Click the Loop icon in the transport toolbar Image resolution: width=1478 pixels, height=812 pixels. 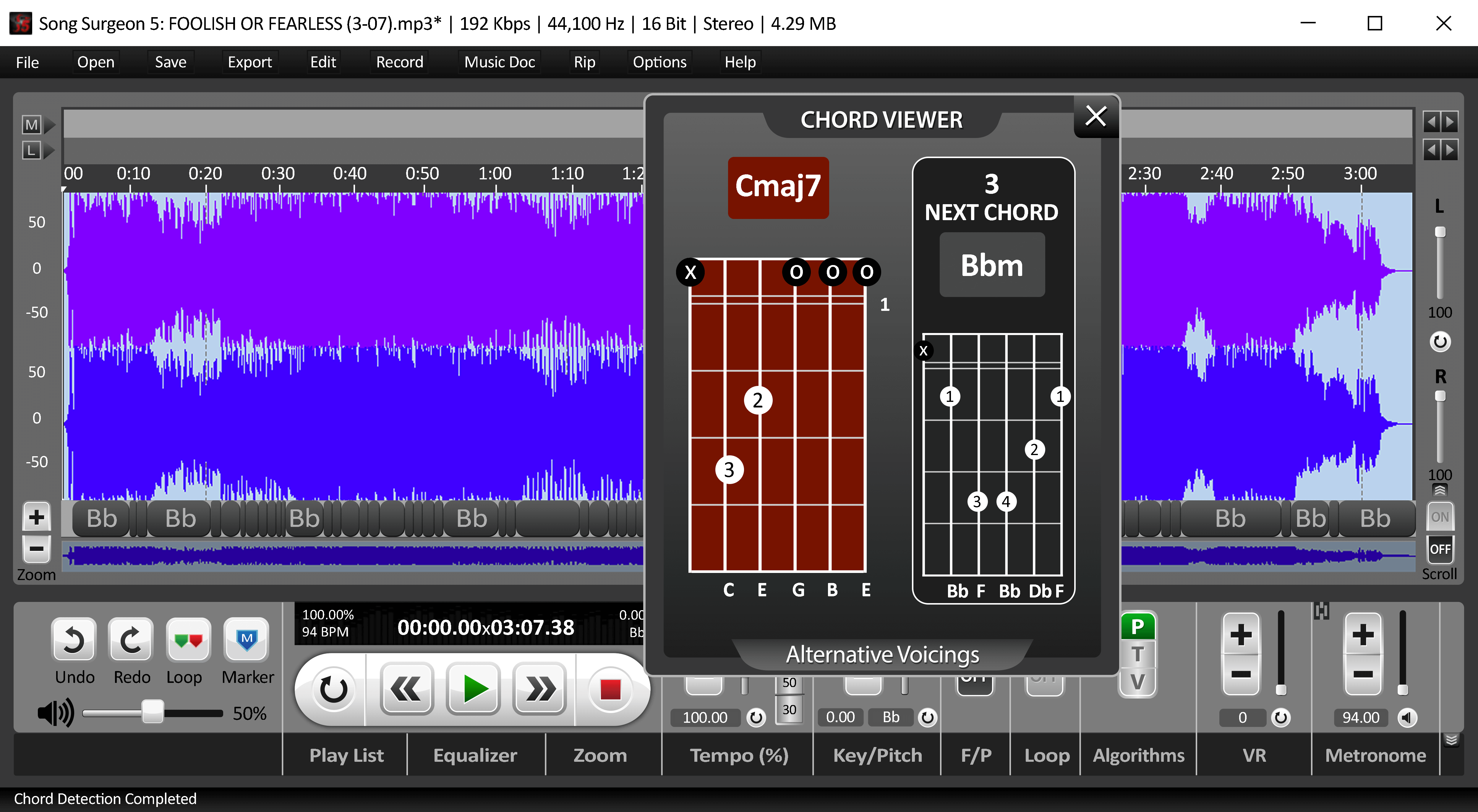tap(188, 641)
